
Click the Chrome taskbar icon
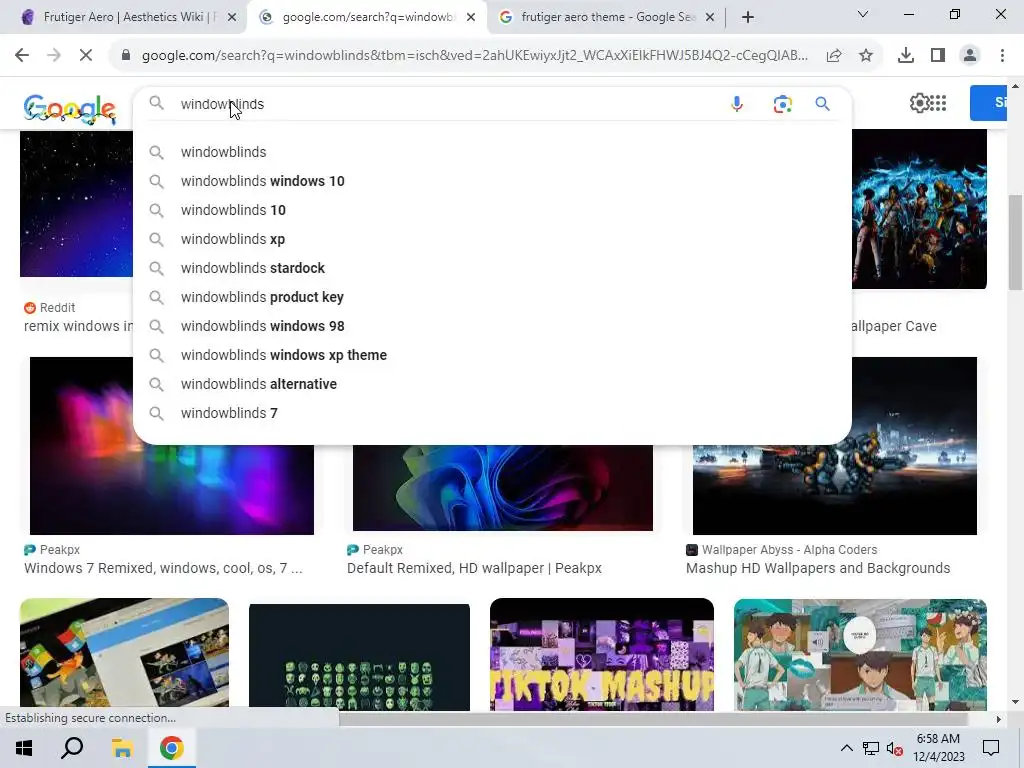coord(172,748)
